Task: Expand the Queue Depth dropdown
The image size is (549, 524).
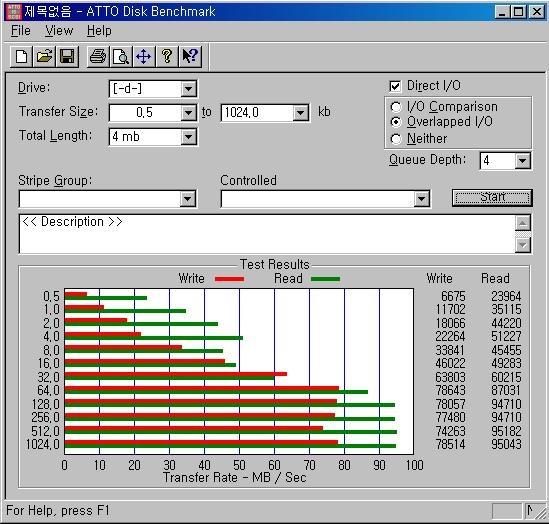Action: 523,161
